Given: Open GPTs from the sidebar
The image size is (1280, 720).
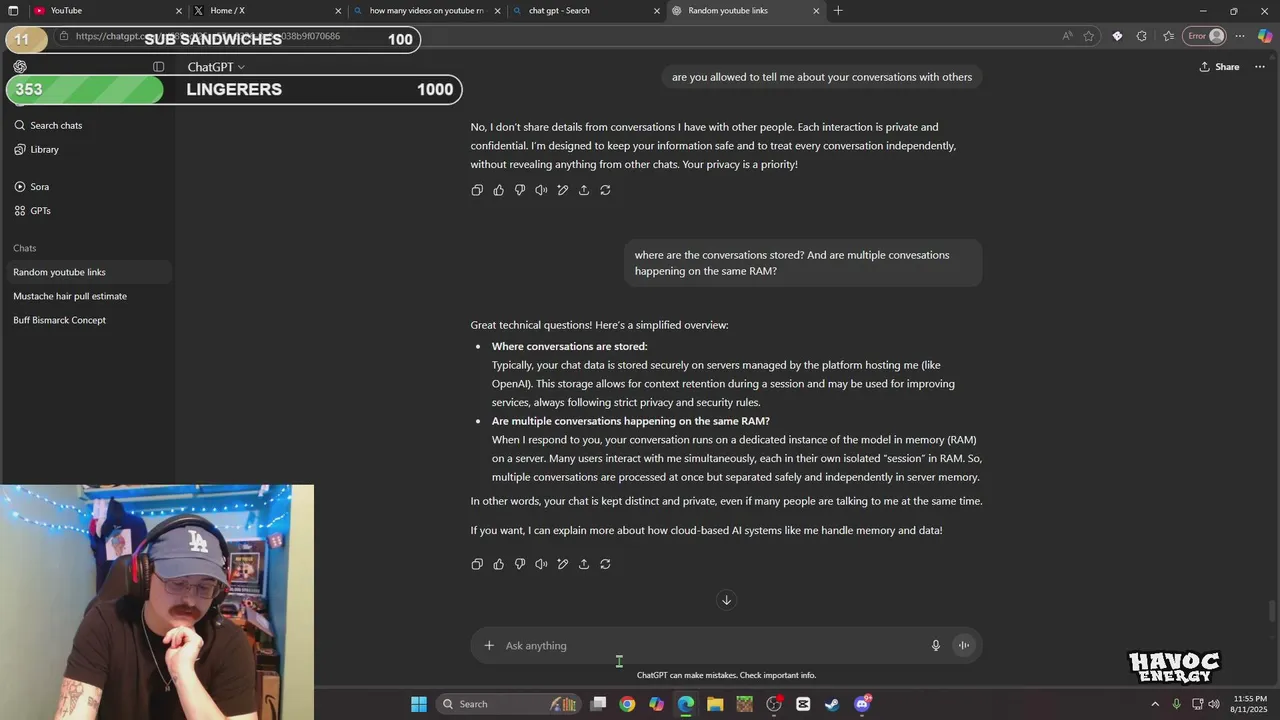Looking at the screenshot, I should pos(88,211).
